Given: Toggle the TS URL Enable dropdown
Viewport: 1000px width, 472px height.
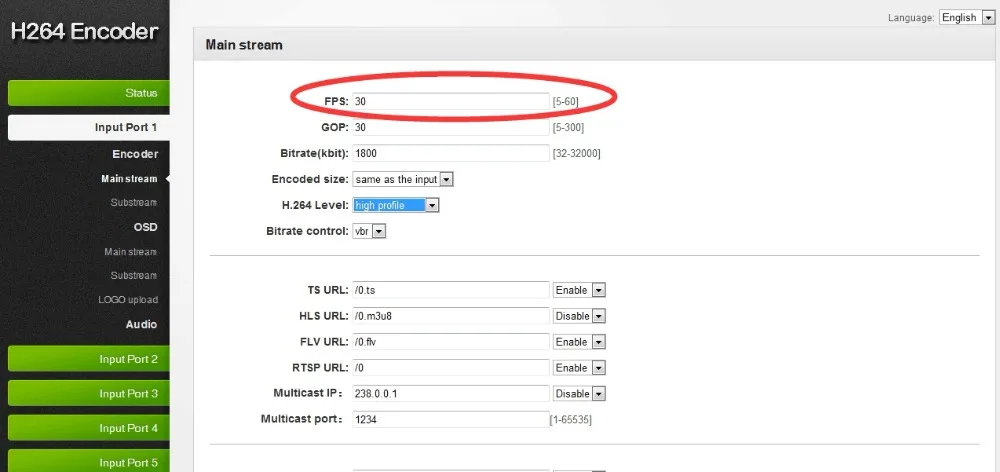Looking at the screenshot, I should point(578,290).
